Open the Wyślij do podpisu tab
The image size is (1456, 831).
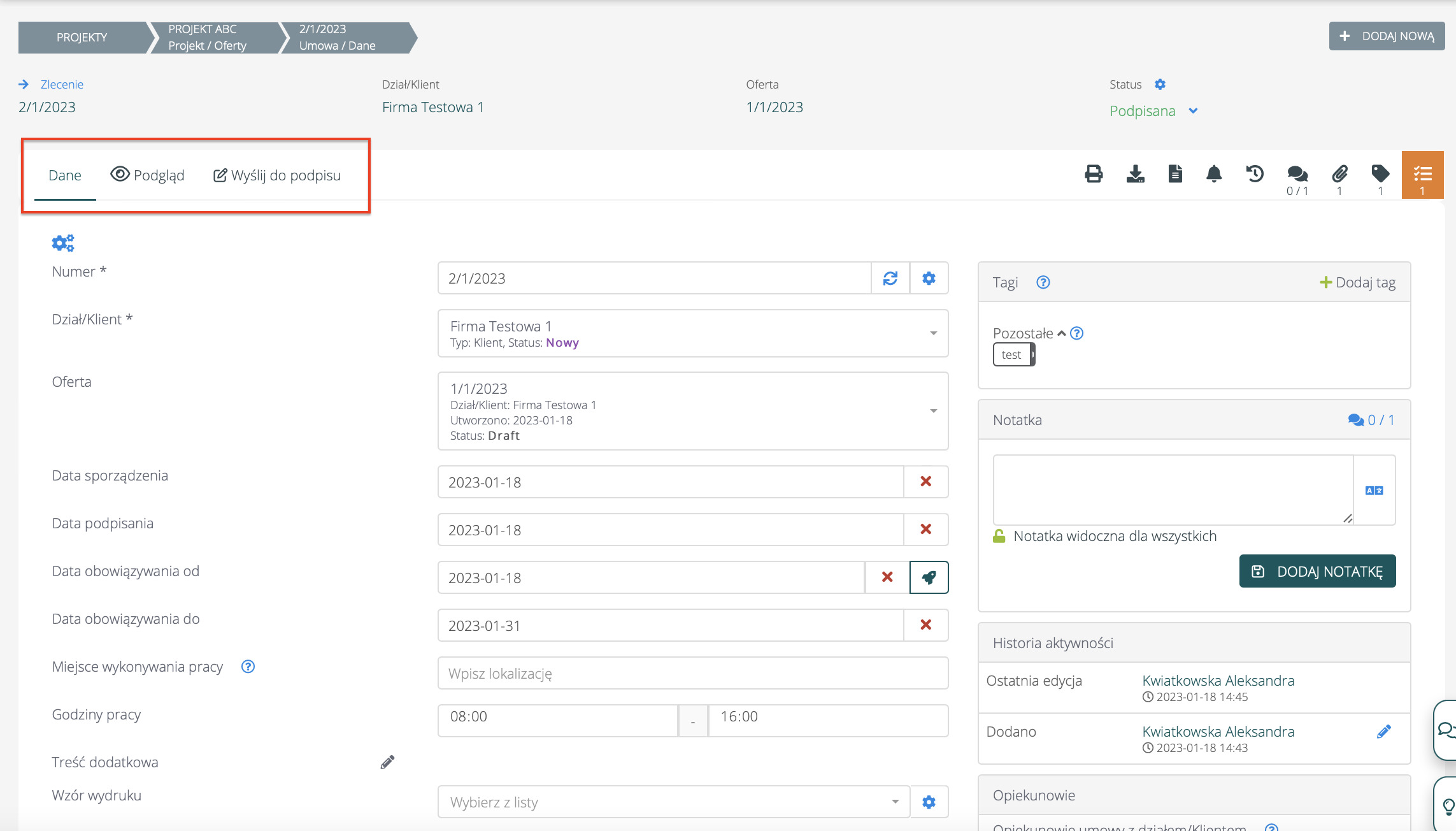pos(277,175)
